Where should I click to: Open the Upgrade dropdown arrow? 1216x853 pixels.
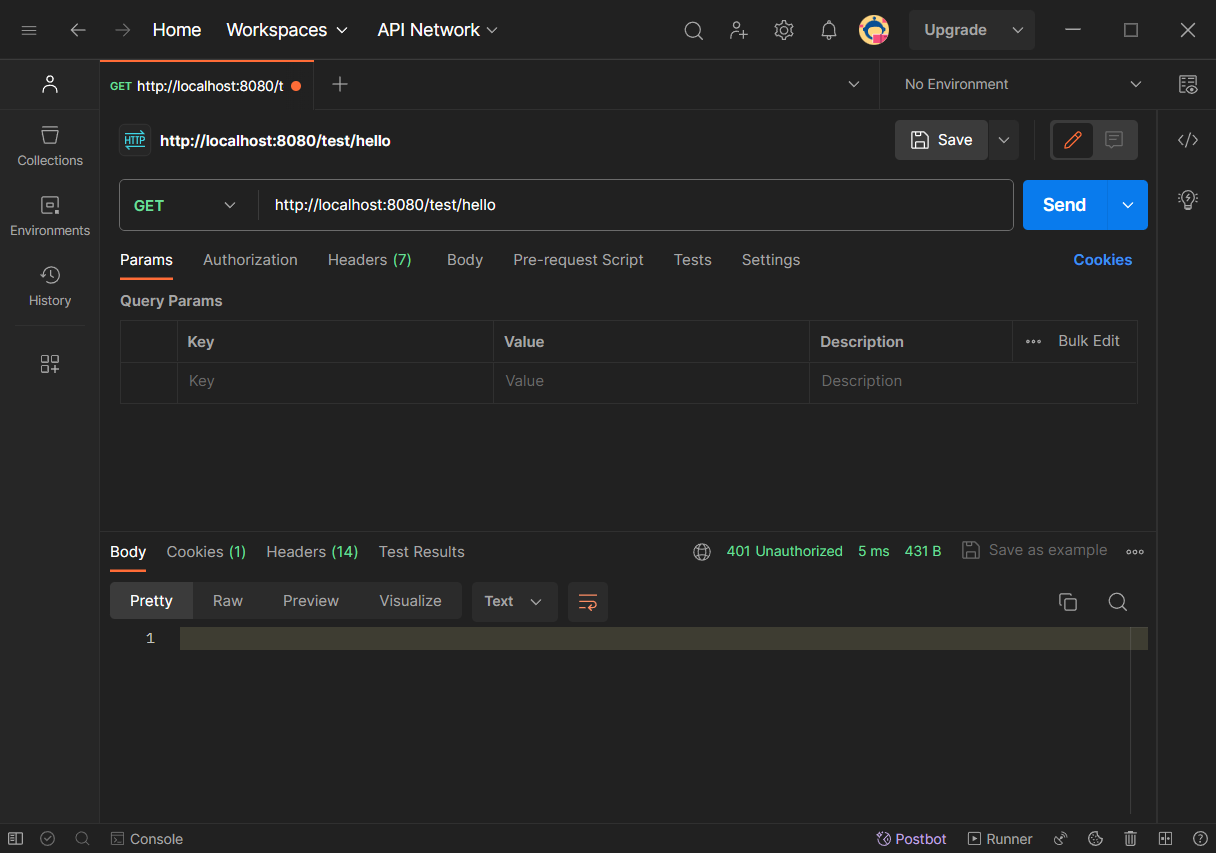coord(1018,30)
